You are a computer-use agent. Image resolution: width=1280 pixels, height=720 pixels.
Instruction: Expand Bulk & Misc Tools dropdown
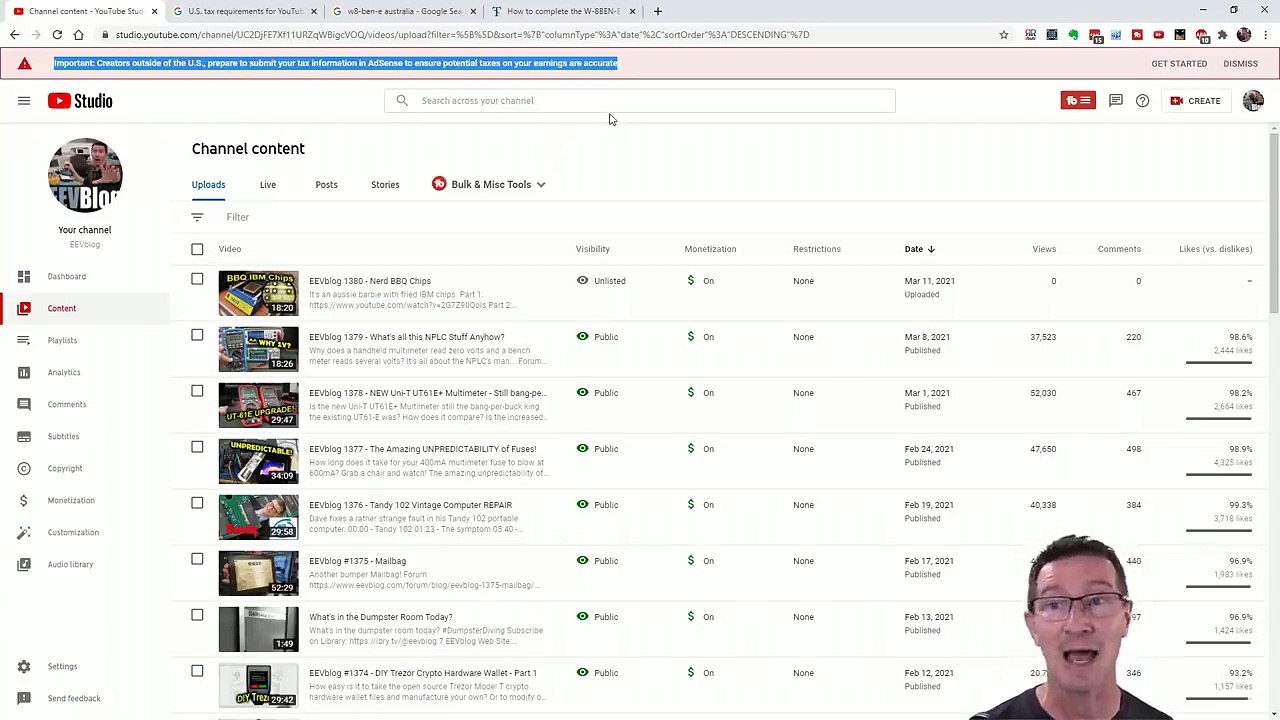click(489, 184)
